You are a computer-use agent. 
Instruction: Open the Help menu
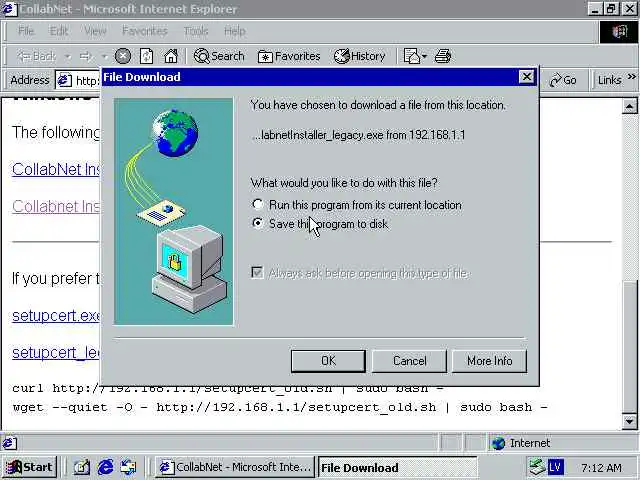(x=234, y=31)
